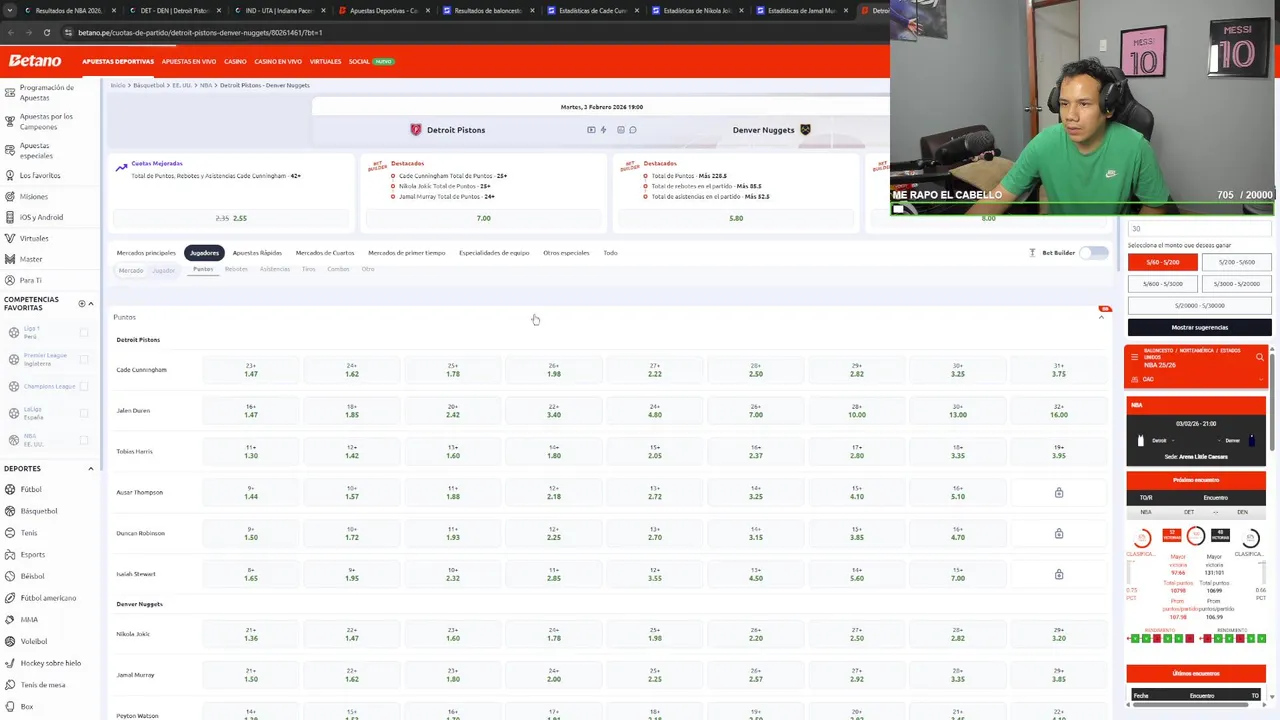Open the Mercados de Cuartos tab
This screenshot has height=720, width=1280.
325,253
